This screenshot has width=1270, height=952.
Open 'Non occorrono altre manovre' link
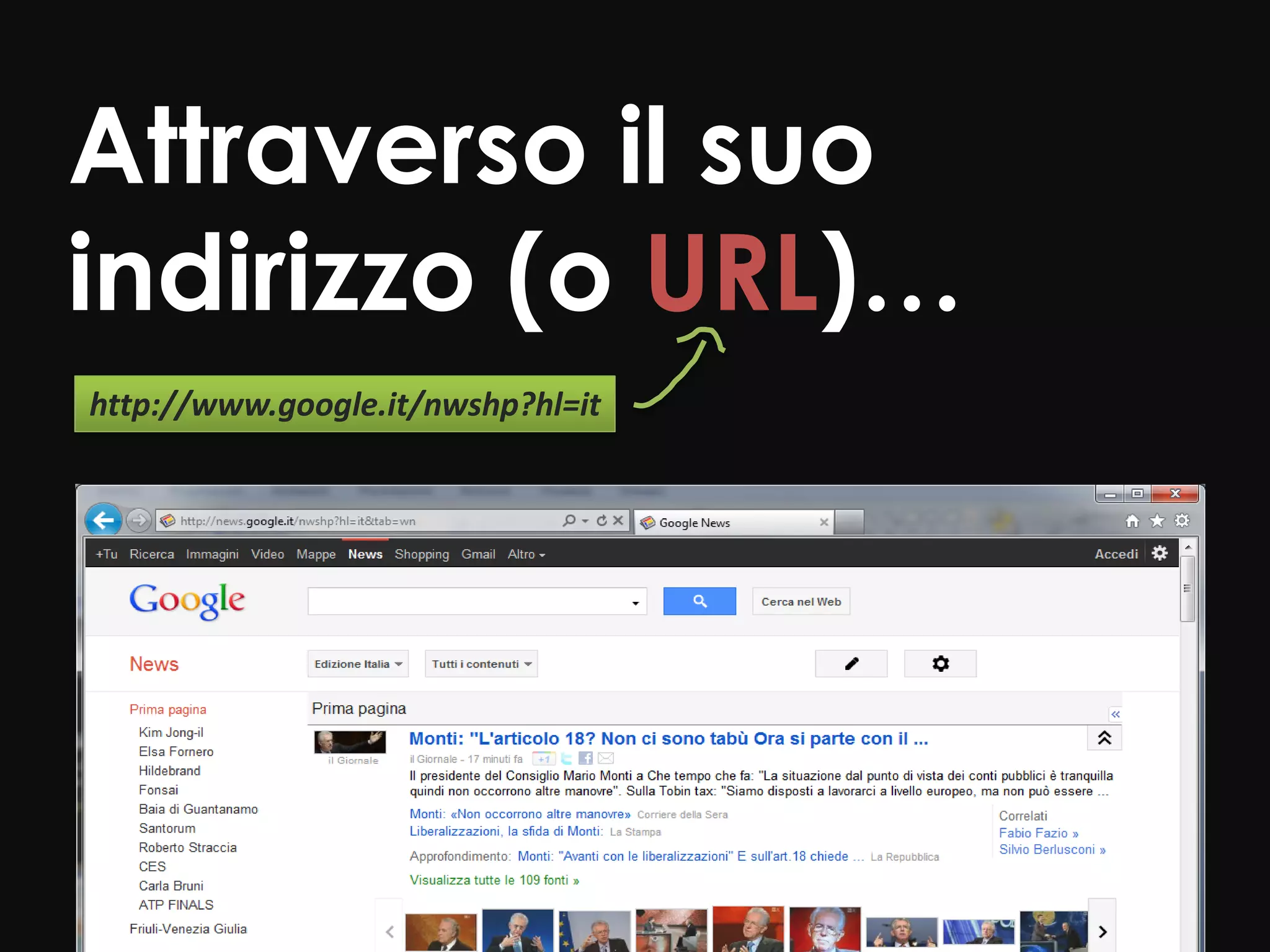[520, 814]
